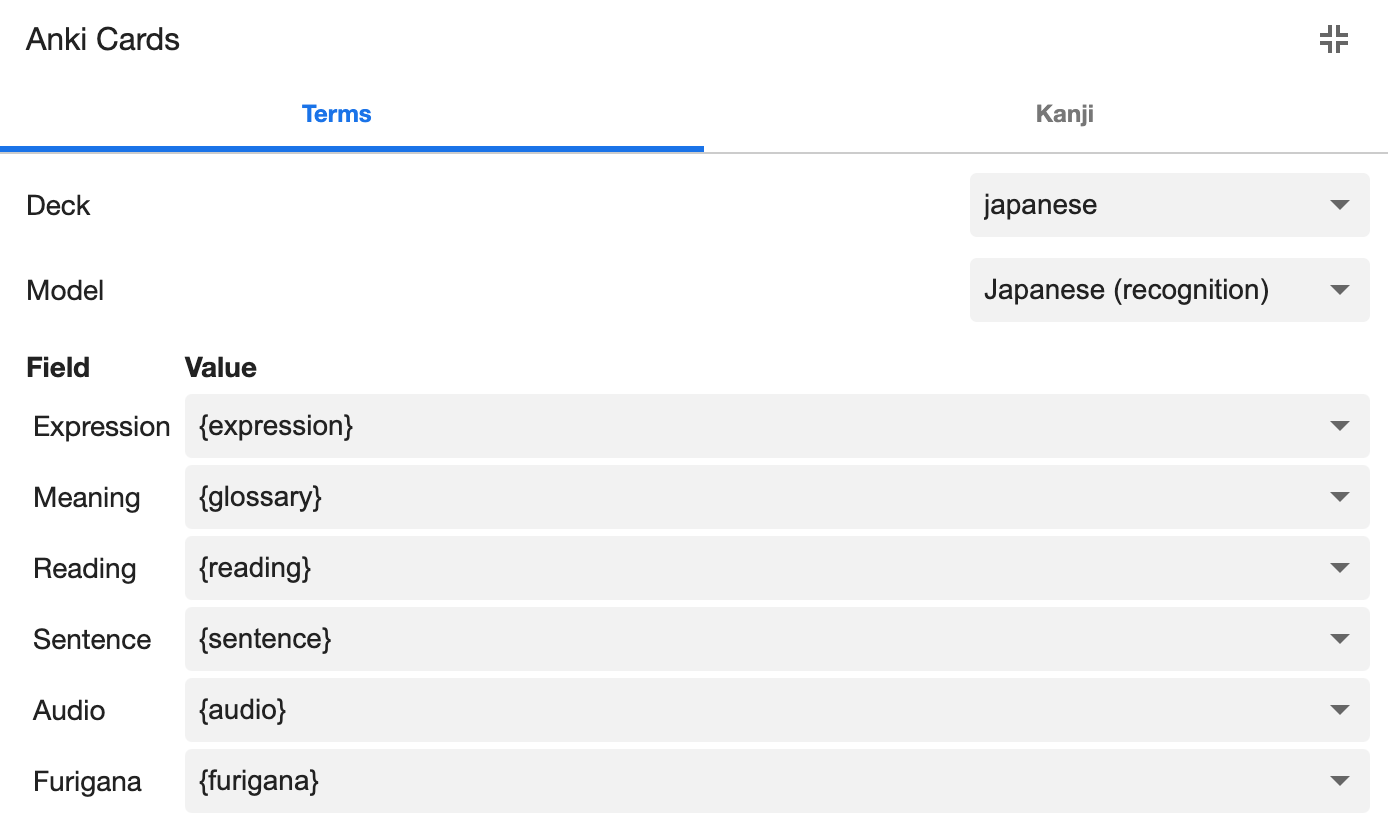This screenshot has height=834, width=1388.
Task: Select the Terms tab
Action: click(336, 114)
